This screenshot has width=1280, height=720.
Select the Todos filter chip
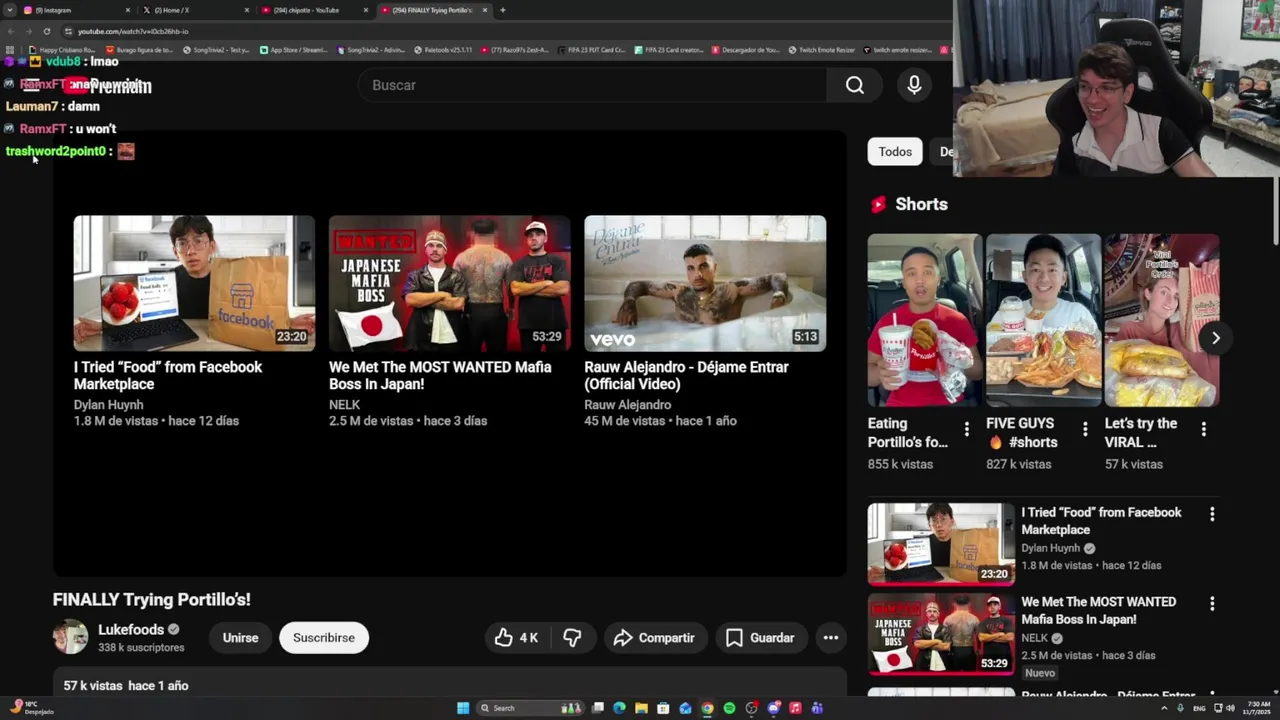(895, 152)
